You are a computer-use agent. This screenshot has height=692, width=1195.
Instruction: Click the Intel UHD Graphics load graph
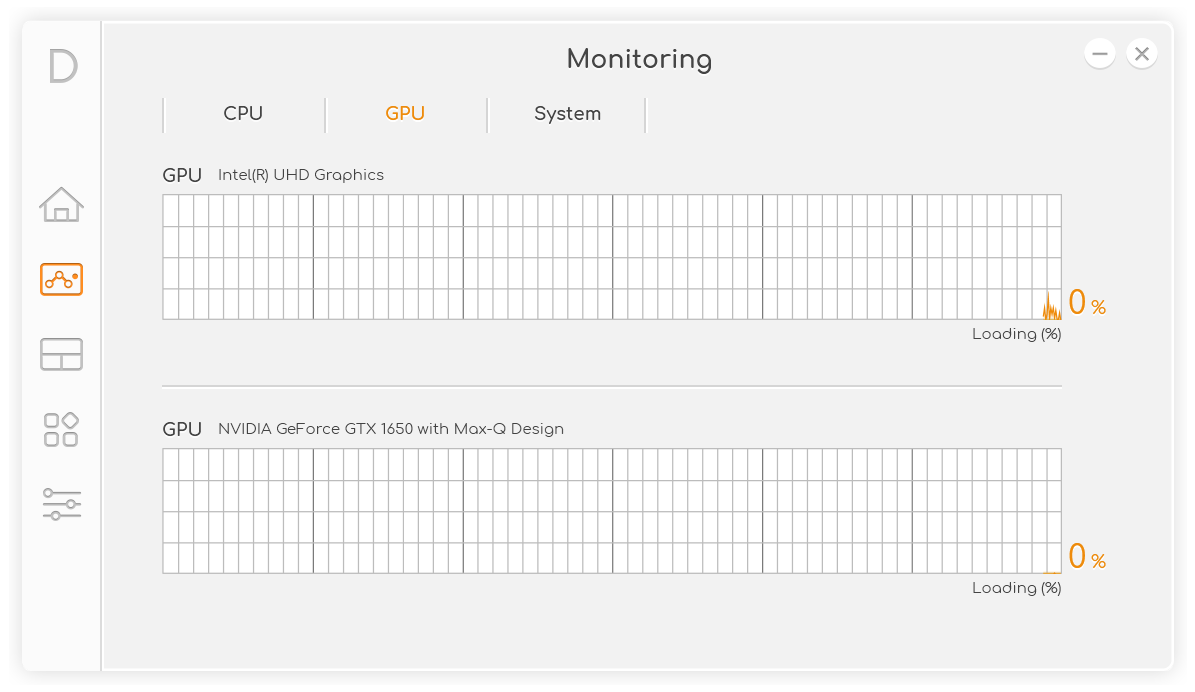point(611,257)
